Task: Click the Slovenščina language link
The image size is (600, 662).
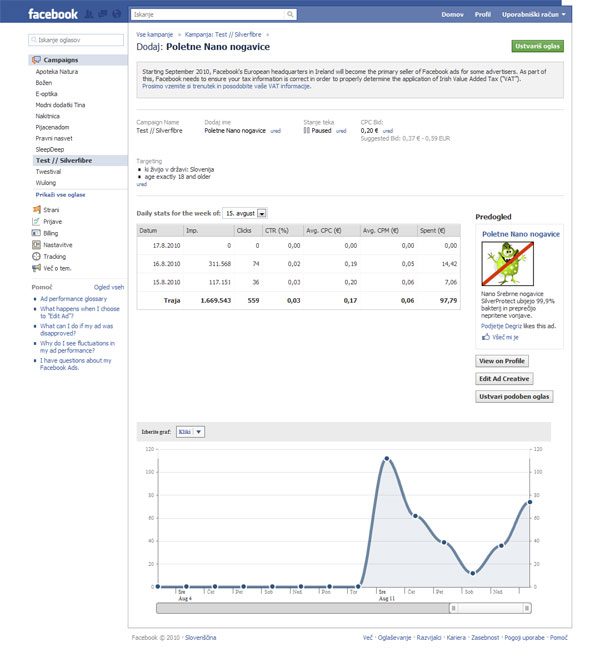Action: pyautogui.click(x=201, y=638)
